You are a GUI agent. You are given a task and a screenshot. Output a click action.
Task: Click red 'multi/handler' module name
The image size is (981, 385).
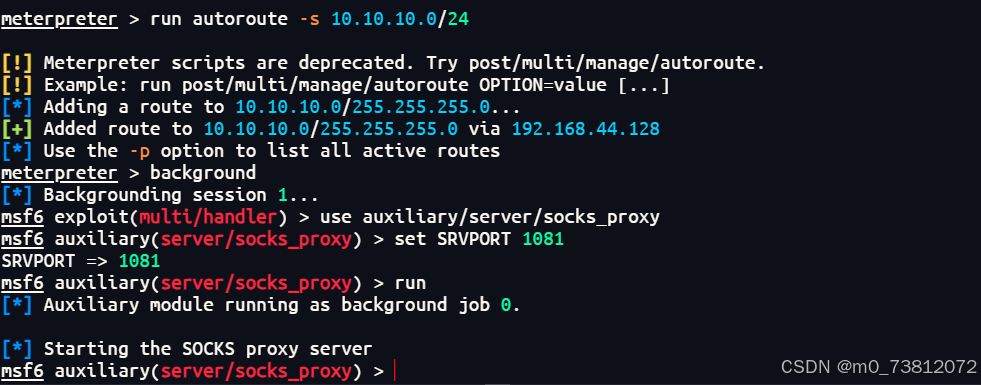click(x=208, y=217)
